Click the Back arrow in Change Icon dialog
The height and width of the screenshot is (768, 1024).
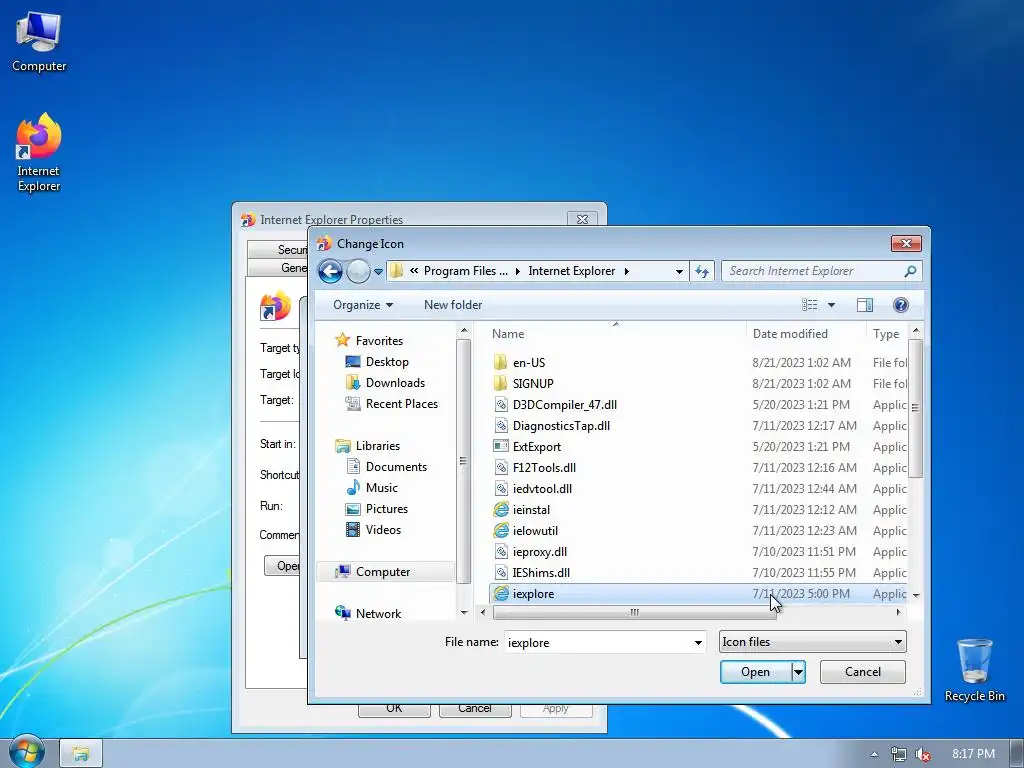pyautogui.click(x=330, y=271)
